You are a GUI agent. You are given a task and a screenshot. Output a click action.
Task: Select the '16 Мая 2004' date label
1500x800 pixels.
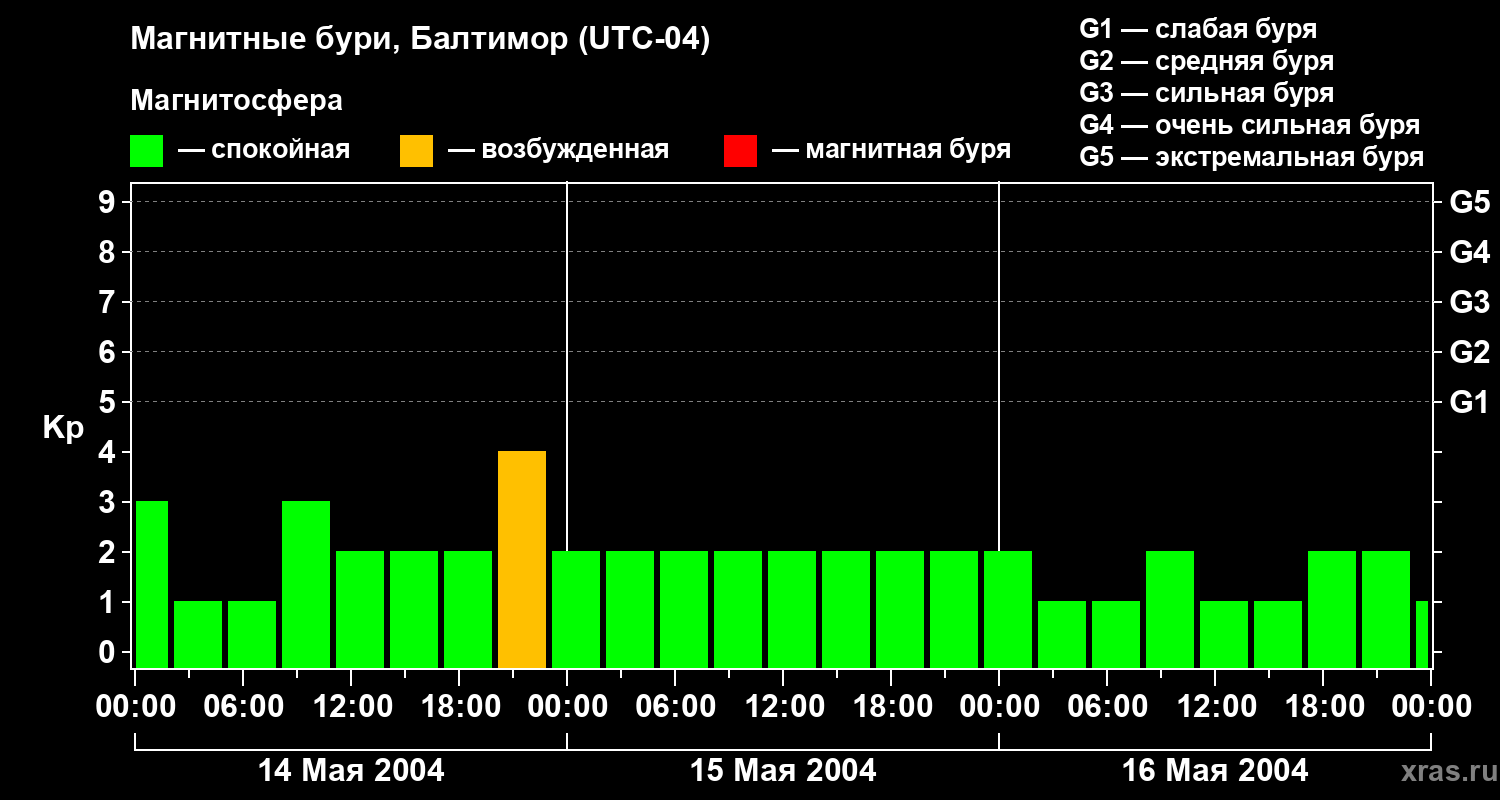(x=1215, y=771)
